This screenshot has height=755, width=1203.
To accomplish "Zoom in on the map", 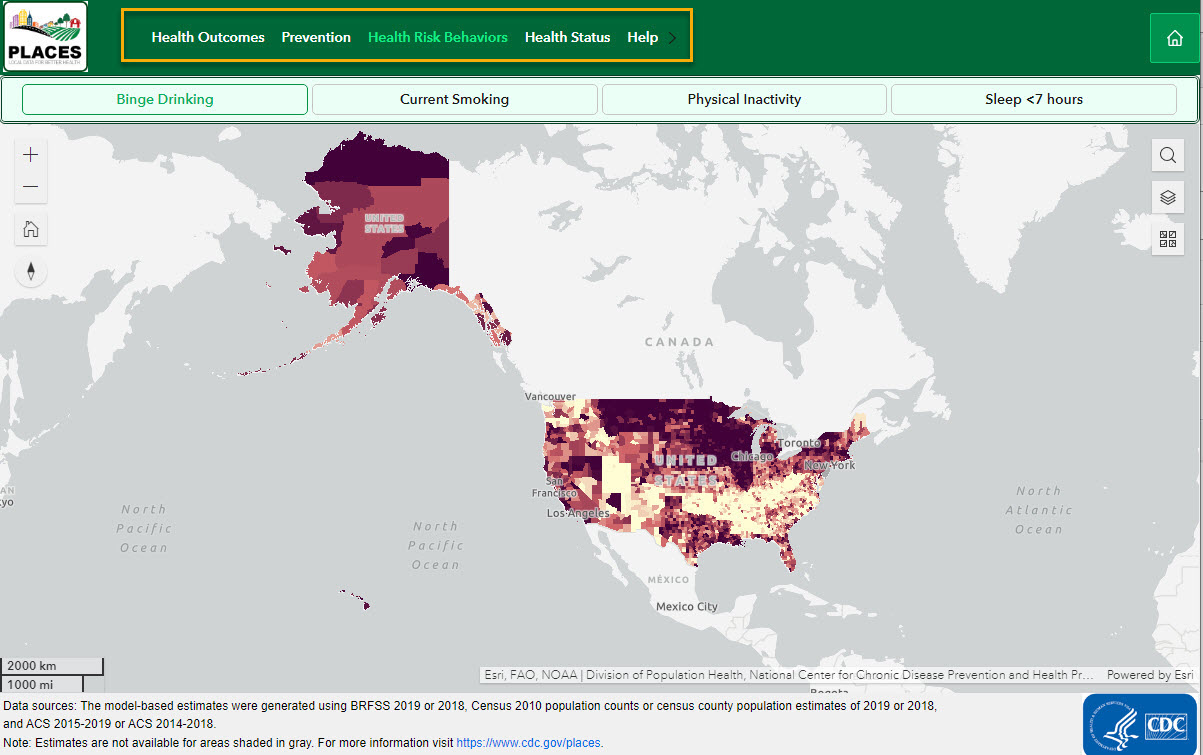I will (30, 154).
